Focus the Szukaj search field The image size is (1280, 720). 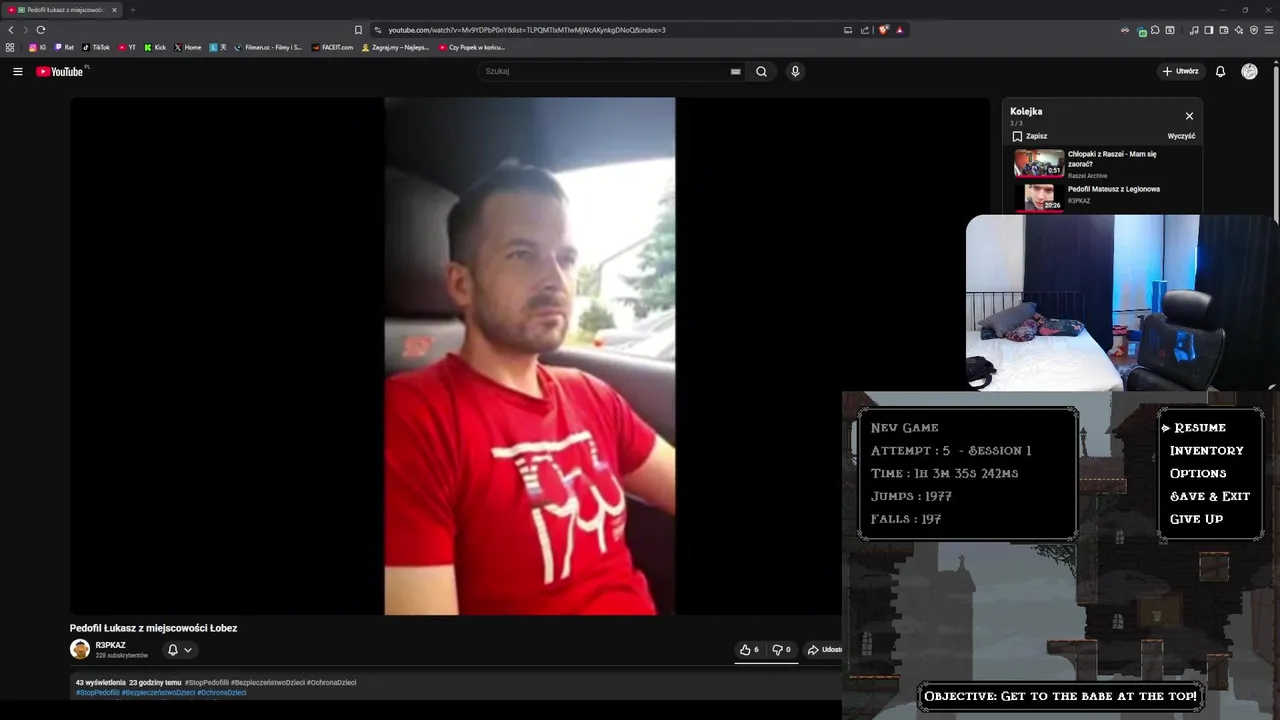click(x=604, y=72)
